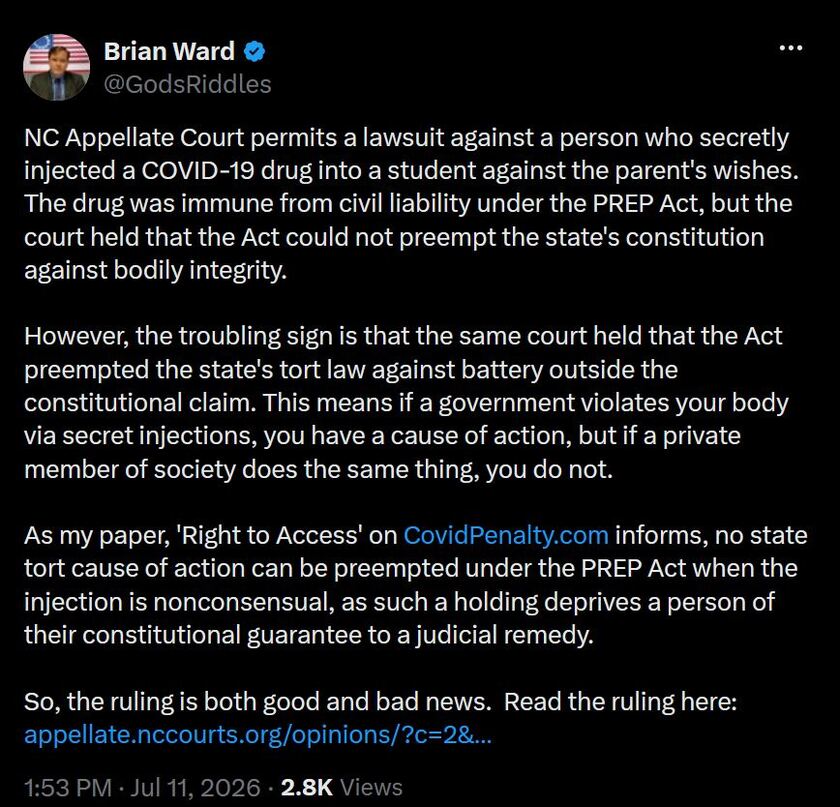The width and height of the screenshot is (840, 807).
Task: Follow the CovidPenalty.com link
Action: pos(506,535)
